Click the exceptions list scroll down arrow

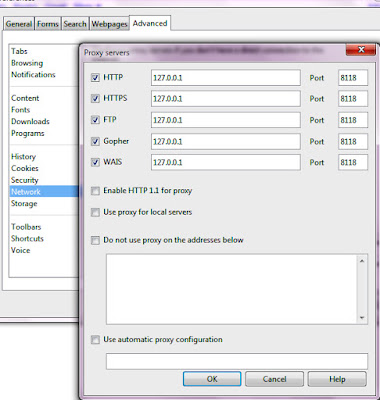click(362, 318)
